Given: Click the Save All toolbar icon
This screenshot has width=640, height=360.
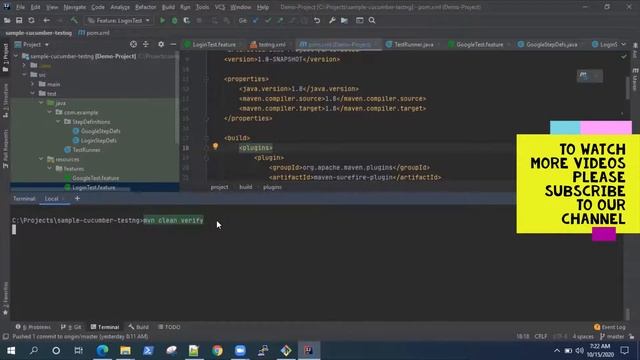Looking at the screenshot, I should tap(19, 20).
